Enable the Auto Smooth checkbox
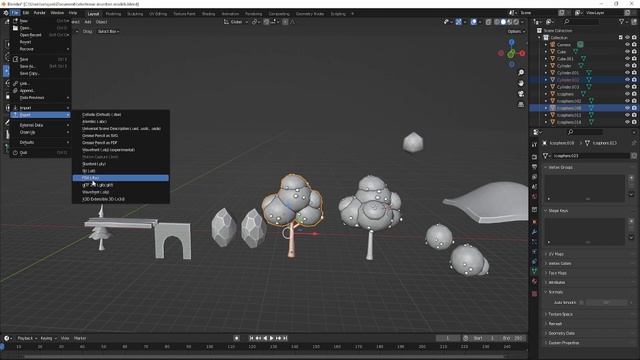640x360 pixels. tap(581, 302)
